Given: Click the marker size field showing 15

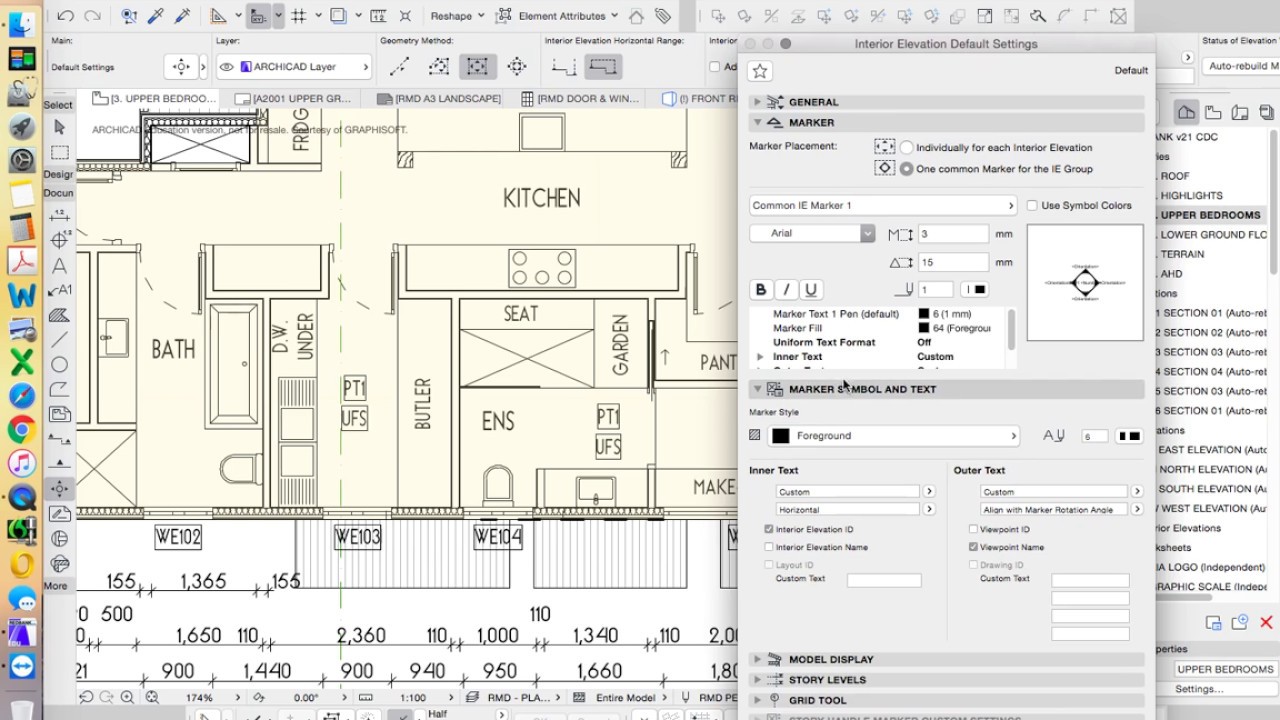Looking at the screenshot, I should [x=953, y=262].
